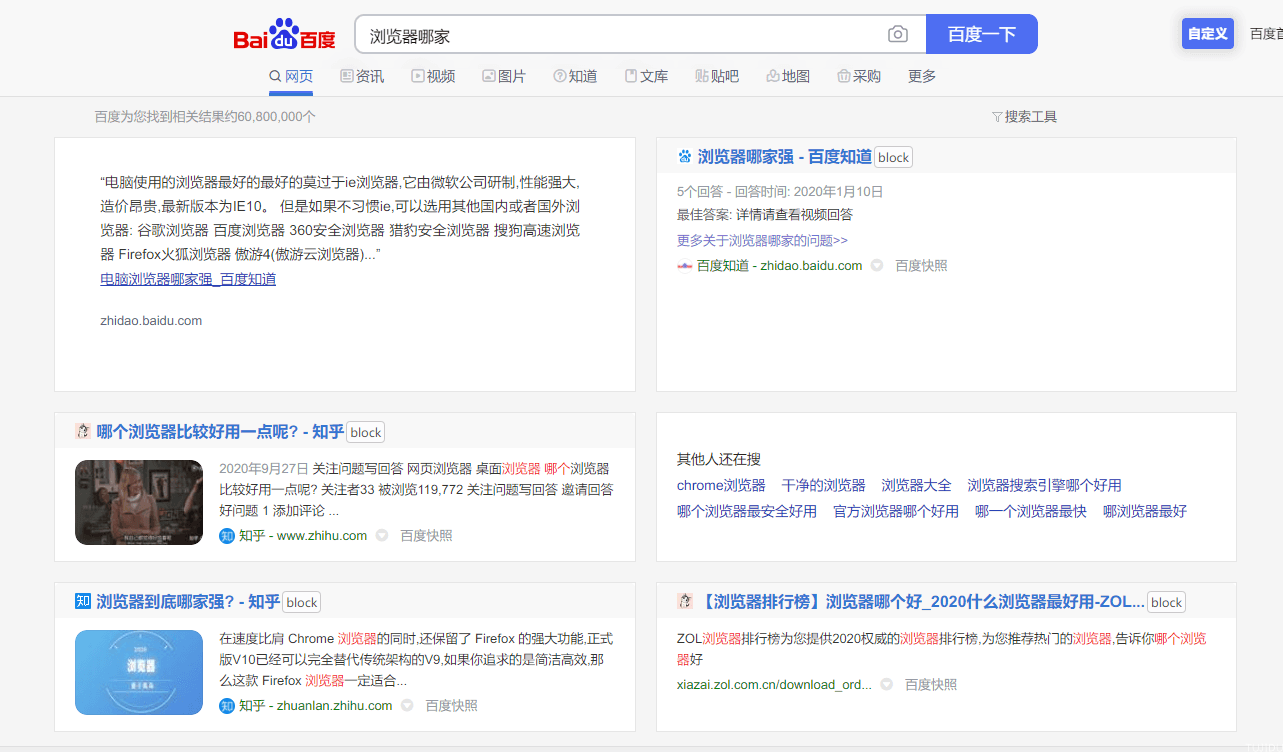Click the Zhihu favicon on the result
Viewport: 1283px width, 752px height.
[226, 535]
